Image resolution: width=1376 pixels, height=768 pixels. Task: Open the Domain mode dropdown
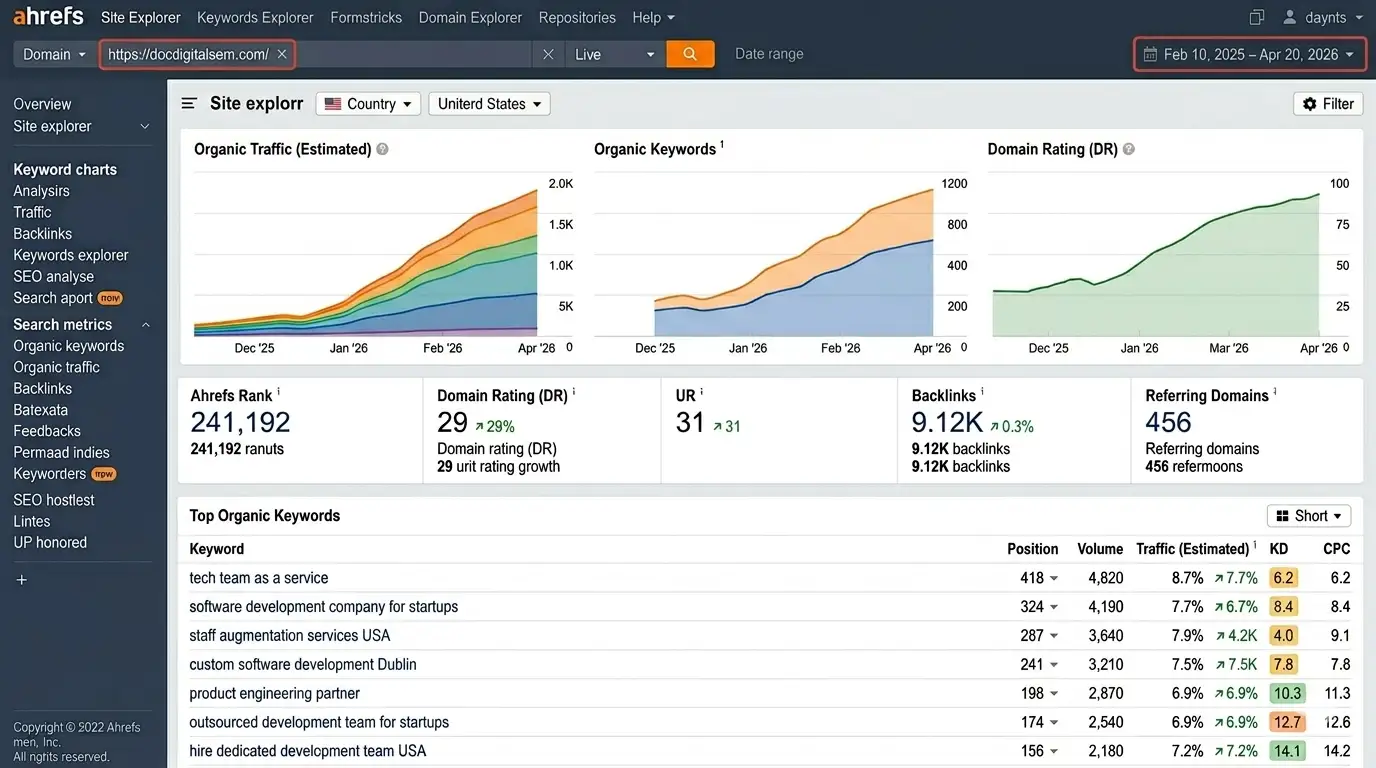point(56,54)
